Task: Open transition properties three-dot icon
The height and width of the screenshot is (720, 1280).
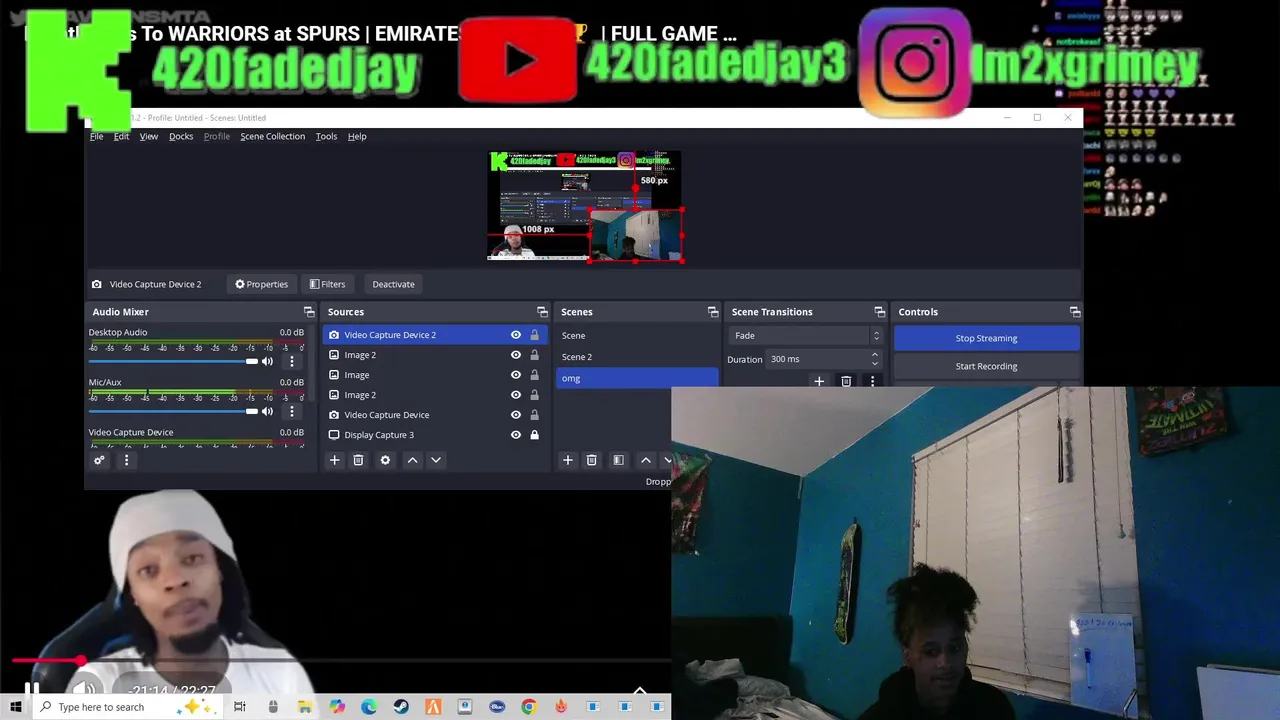Action: pos(872,381)
